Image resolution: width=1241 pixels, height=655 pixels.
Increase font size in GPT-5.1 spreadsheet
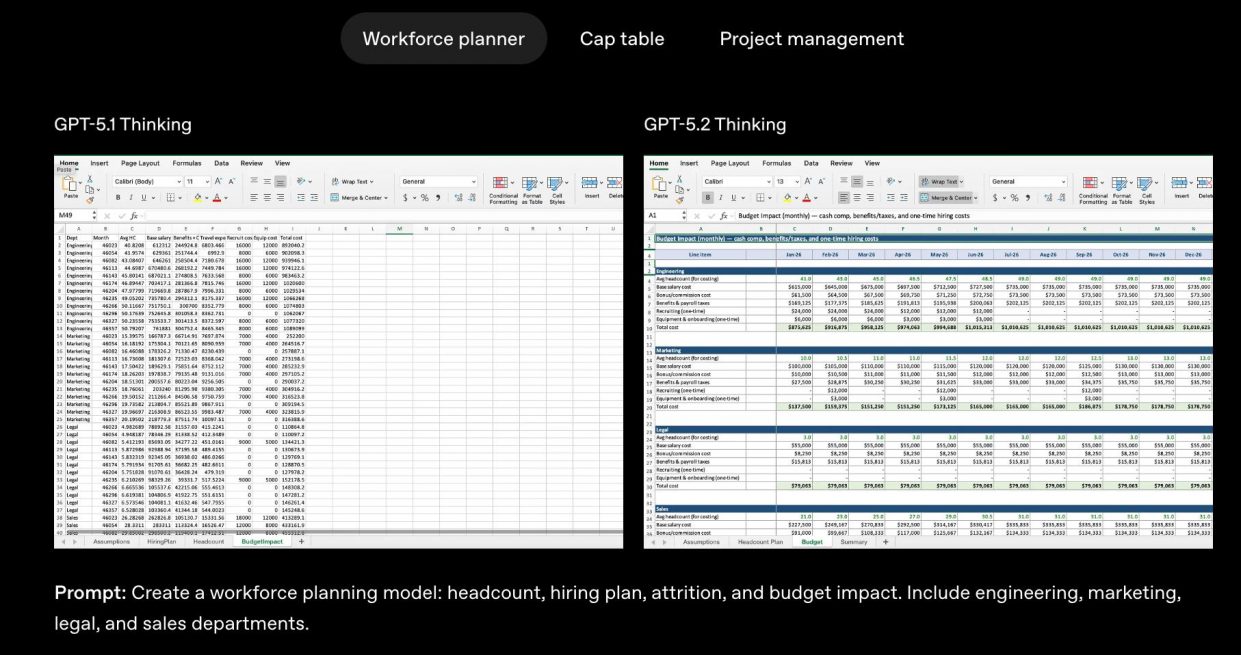click(218, 181)
